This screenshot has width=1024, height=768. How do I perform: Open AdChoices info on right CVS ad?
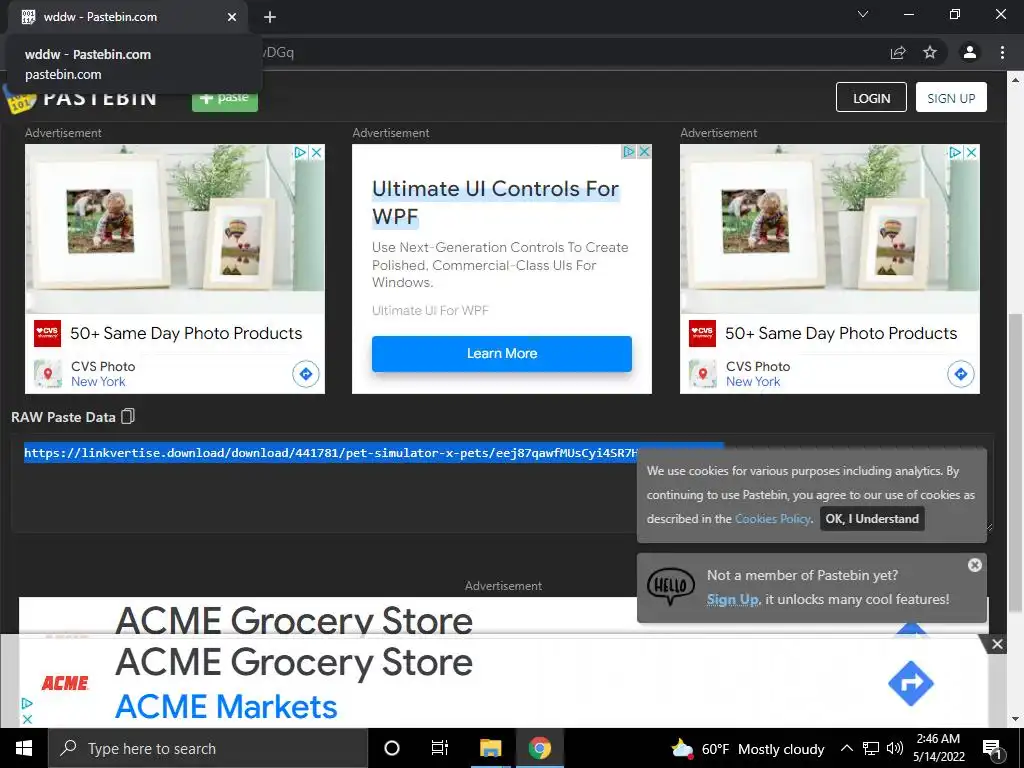tap(955, 152)
